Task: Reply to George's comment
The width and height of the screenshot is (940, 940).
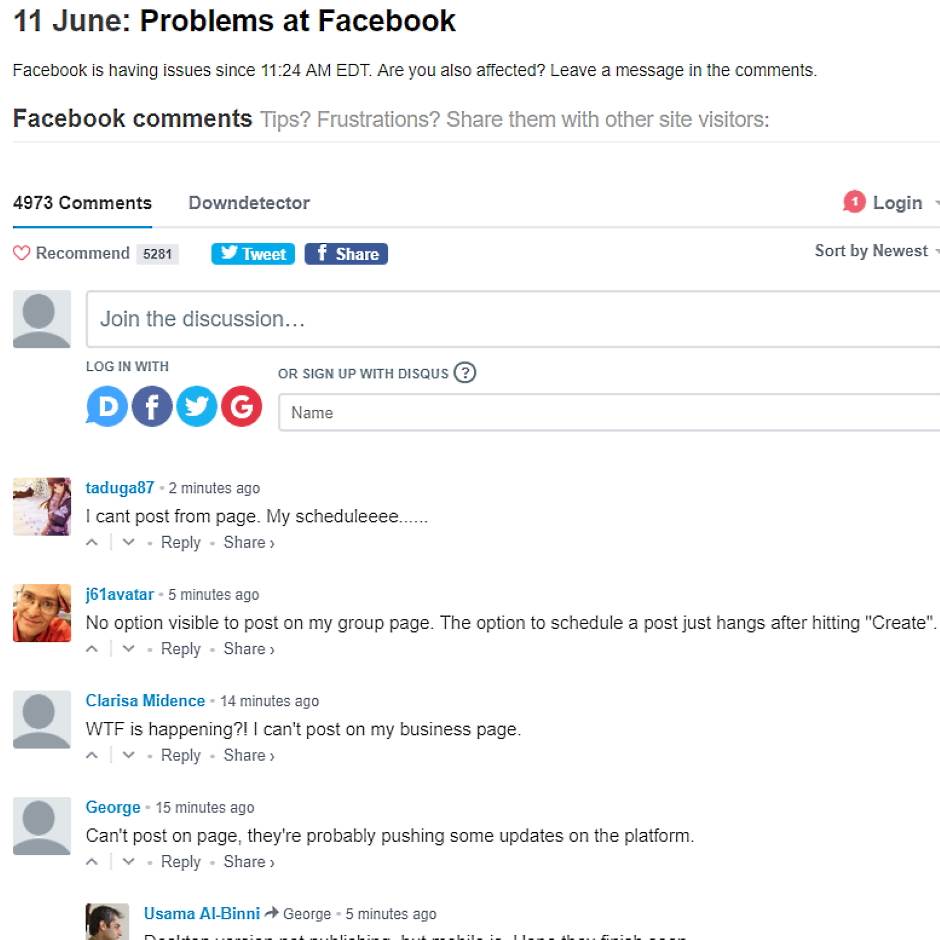Action: tap(180, 862)
